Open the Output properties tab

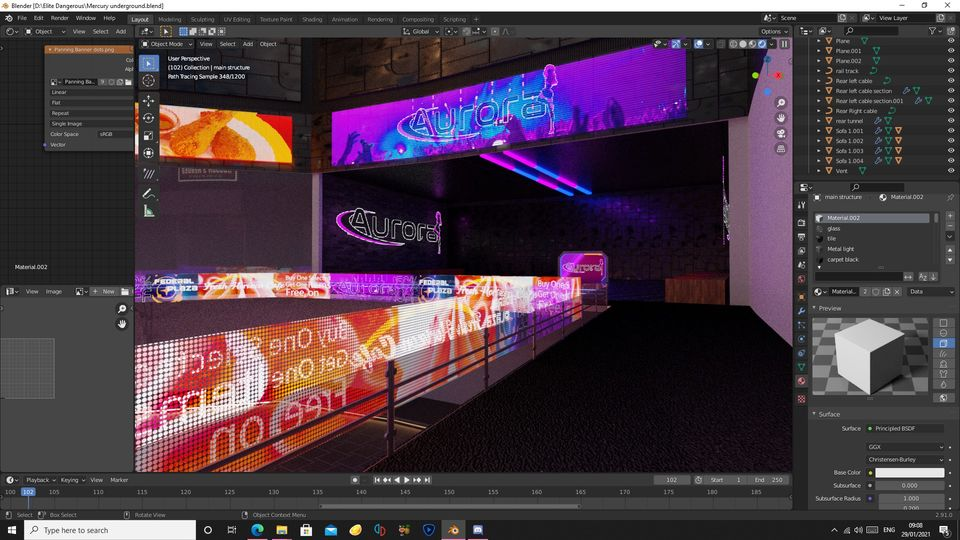click(x=801, y=237)
